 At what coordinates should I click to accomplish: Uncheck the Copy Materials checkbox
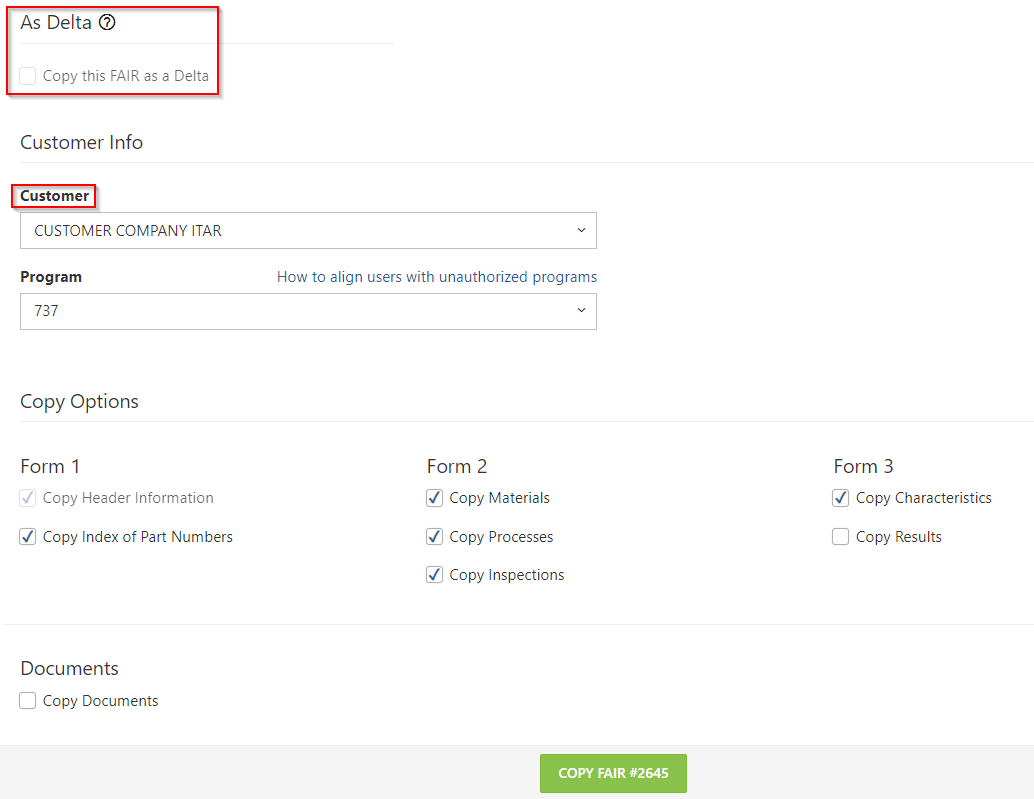[435, 498]
